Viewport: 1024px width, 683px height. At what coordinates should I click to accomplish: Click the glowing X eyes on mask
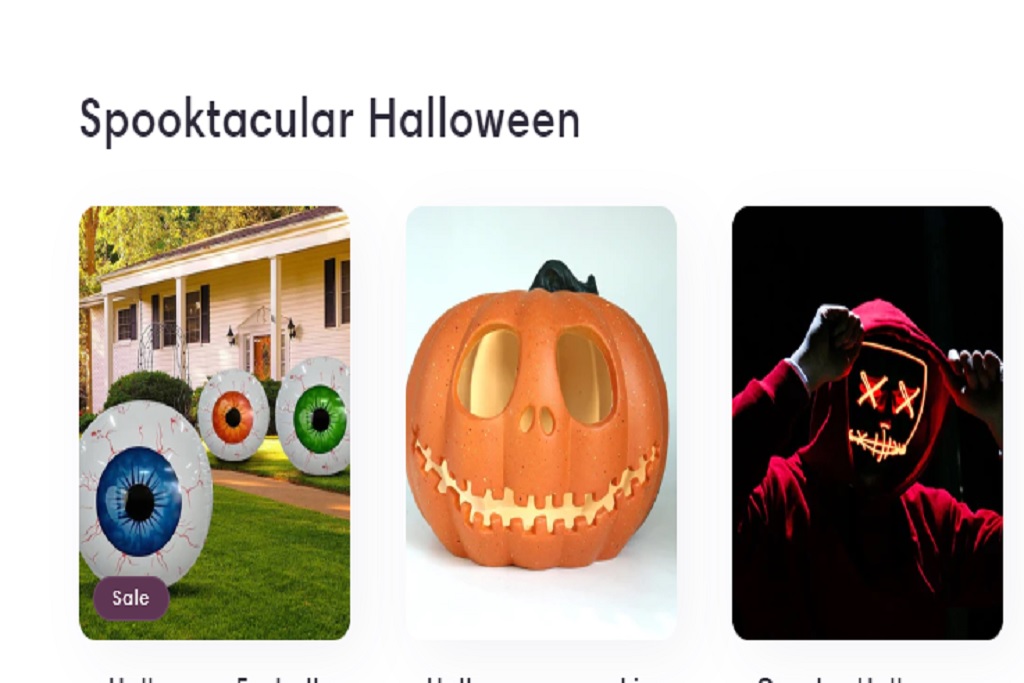pos(888,392)
